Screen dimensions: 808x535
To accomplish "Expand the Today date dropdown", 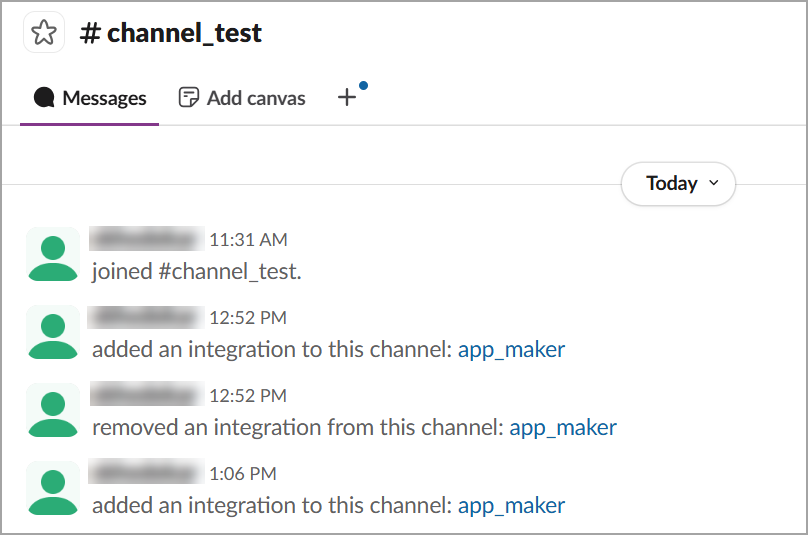I will pyautogui.click(x=678, y=184).
